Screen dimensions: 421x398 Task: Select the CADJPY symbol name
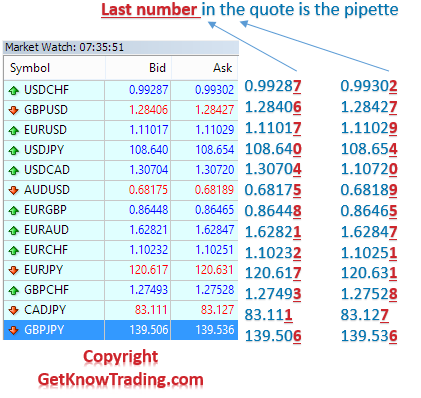coord(45,310)
